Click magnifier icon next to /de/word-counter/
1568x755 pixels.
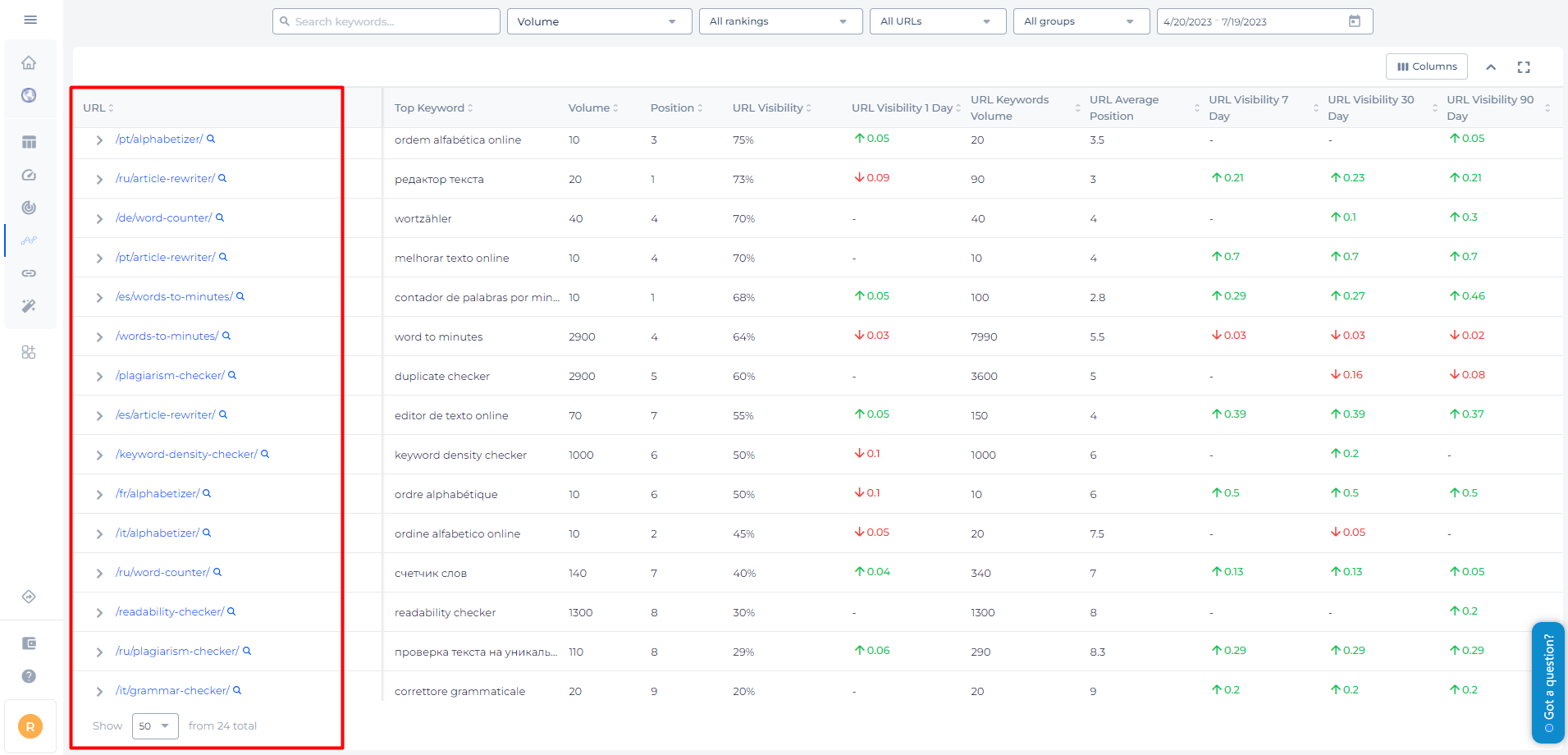pyautogui.click(x=220, y=217)
